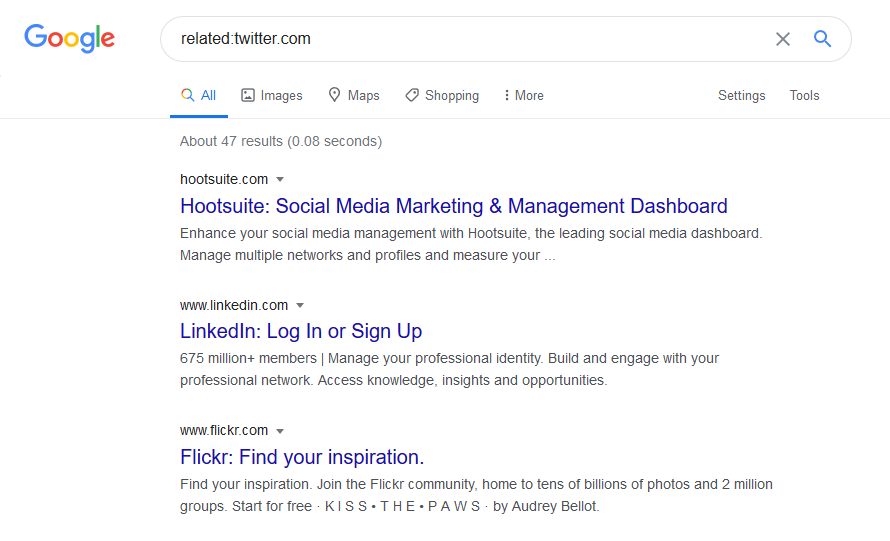Switch to the Shopping results tab
890x541 pixels.
pyautogui.click(x=451, y=96)
